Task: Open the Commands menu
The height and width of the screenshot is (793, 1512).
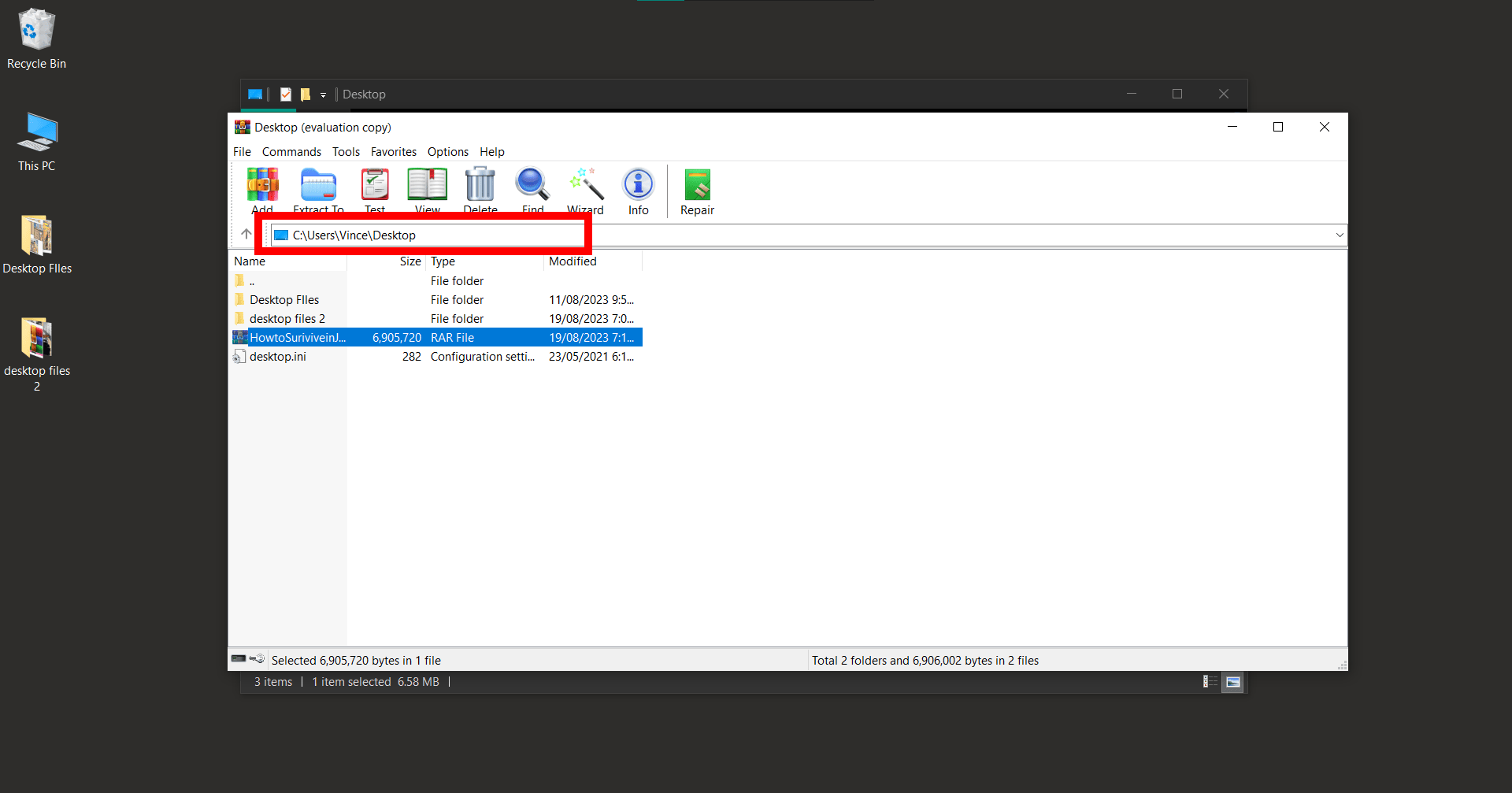Action: click(x=291, y=151)
